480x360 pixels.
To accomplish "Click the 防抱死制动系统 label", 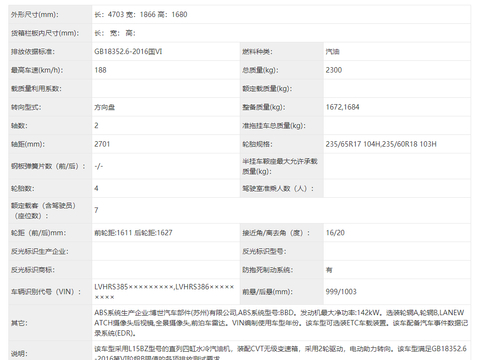I will [x=268, y=270].
